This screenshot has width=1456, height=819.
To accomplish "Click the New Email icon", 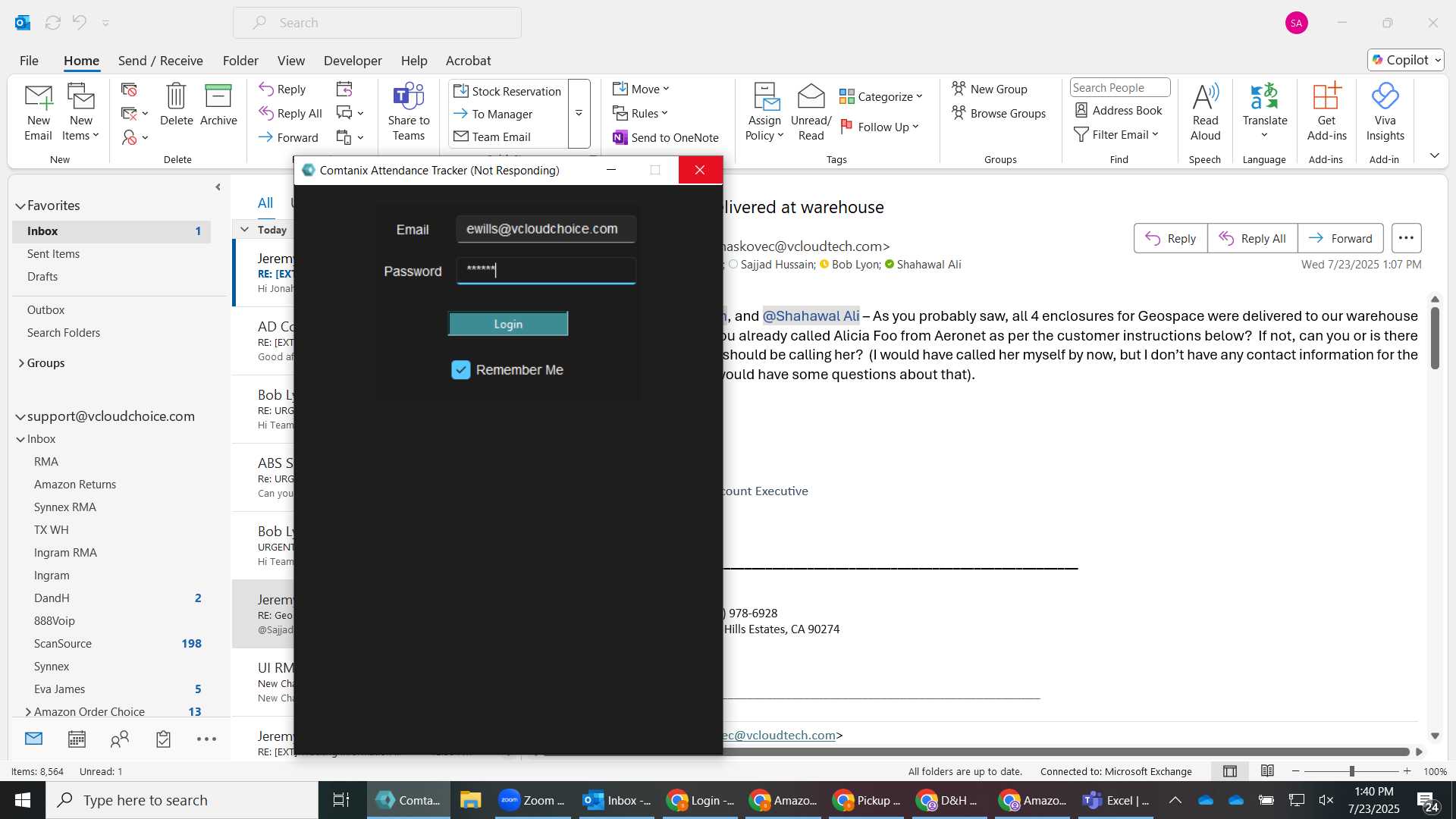I will pyautogui.click(x=38, y=111).
